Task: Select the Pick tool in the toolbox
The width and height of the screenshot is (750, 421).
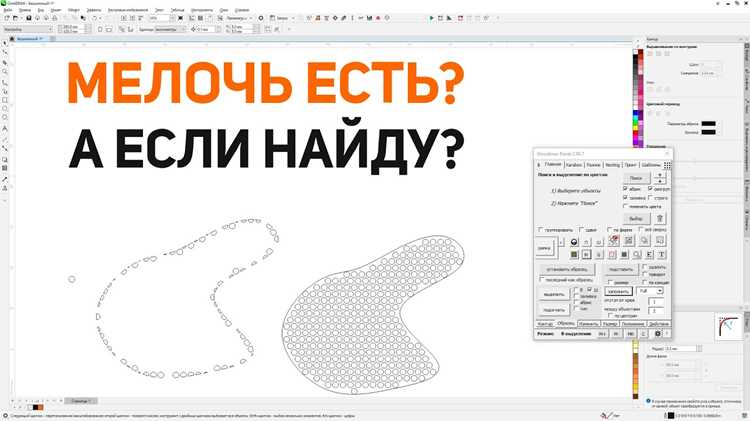Action: coord(5,44)
